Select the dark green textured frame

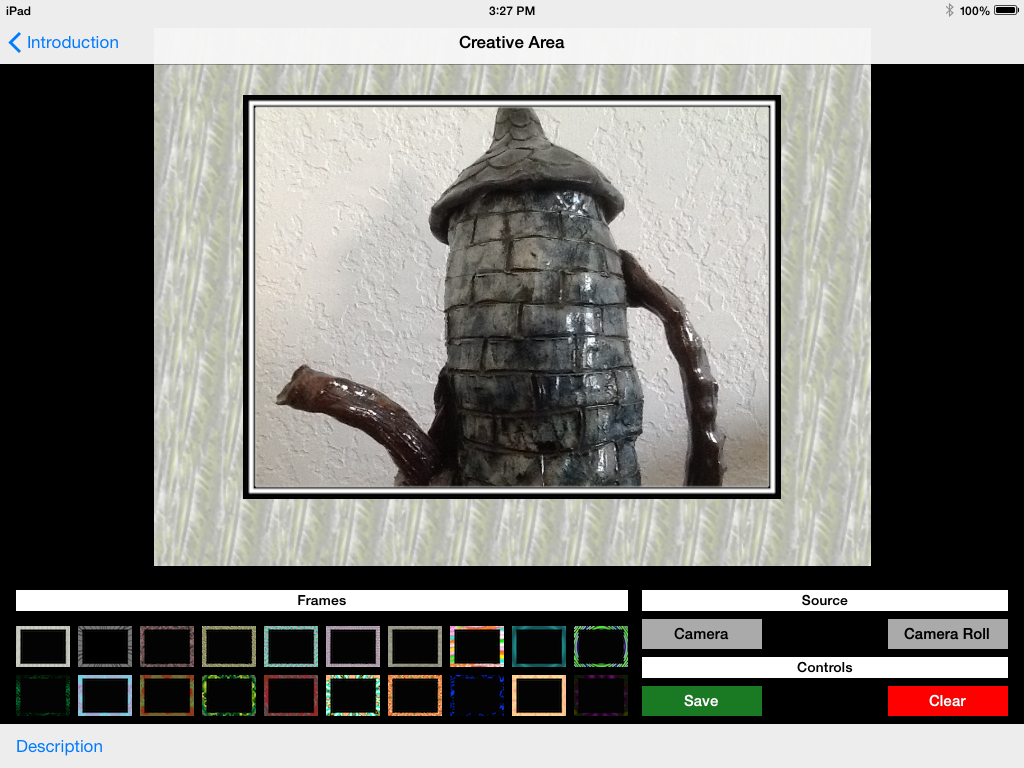pos(43,696)
